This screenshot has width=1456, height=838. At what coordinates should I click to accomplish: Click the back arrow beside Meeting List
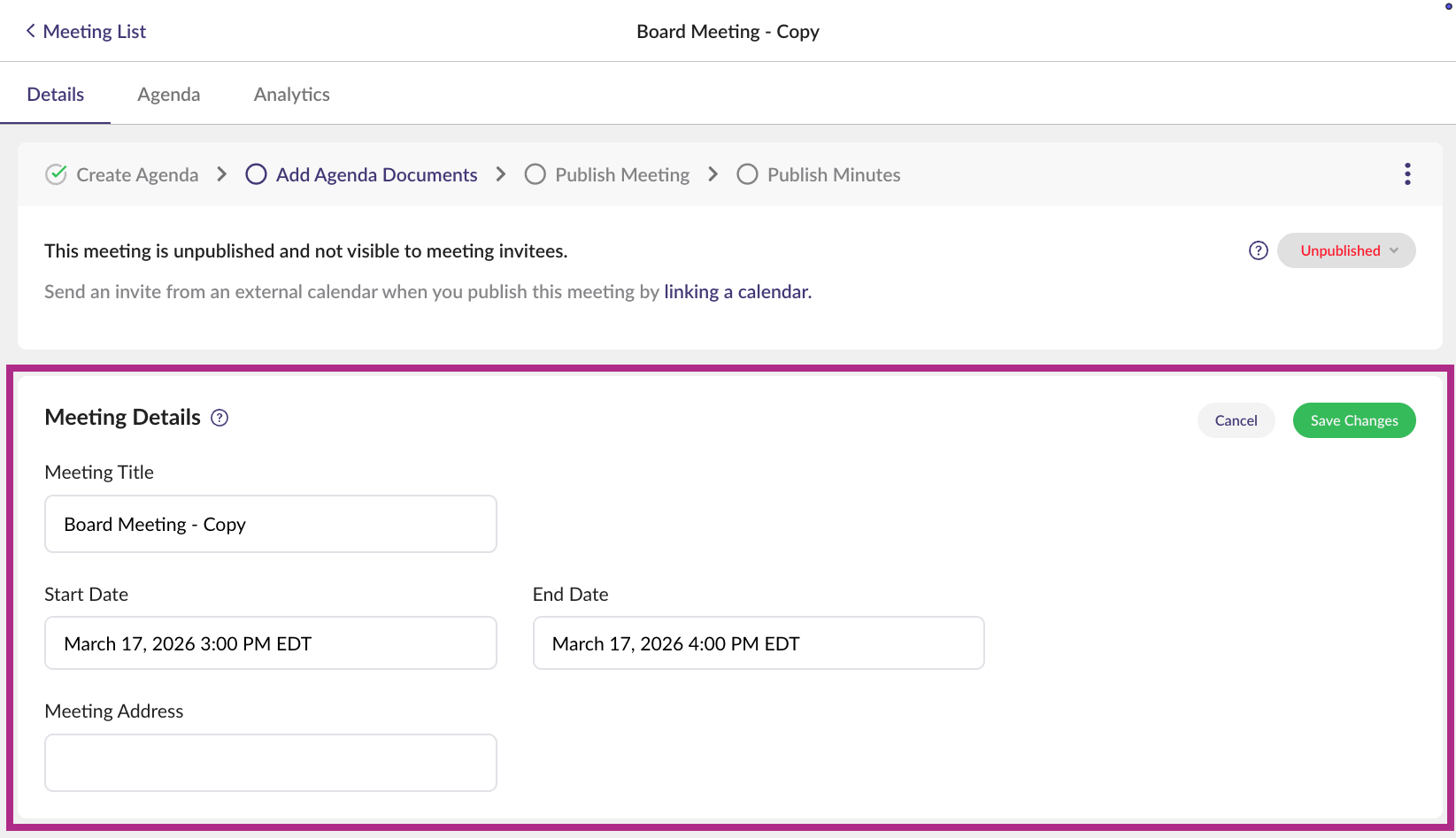pos(31,31)
